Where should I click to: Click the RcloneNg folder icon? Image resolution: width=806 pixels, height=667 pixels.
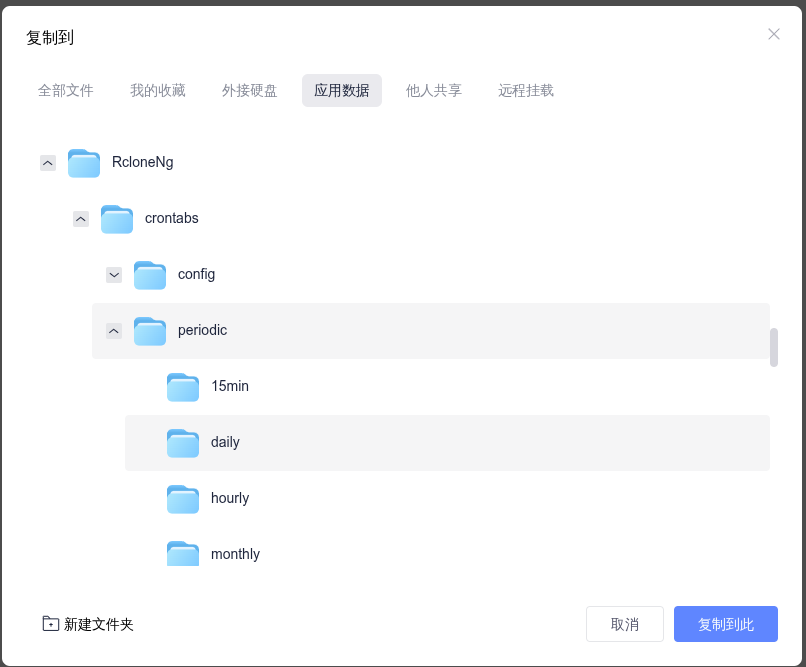click(x=84, y=163)
